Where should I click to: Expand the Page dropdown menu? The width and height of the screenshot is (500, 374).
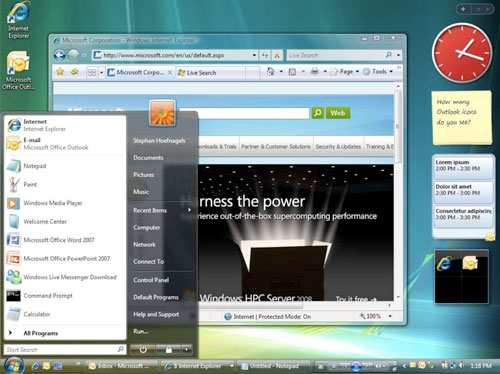click(x=345, y=71)
